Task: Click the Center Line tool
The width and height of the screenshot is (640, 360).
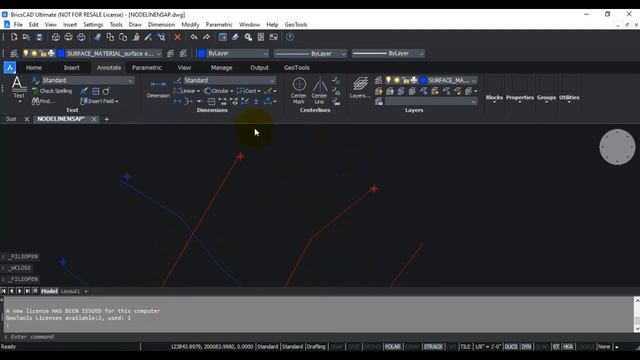Action: point(319,91)
